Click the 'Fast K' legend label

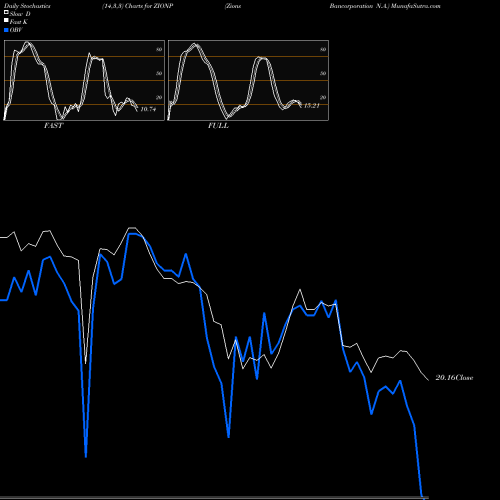coord(19,22)
